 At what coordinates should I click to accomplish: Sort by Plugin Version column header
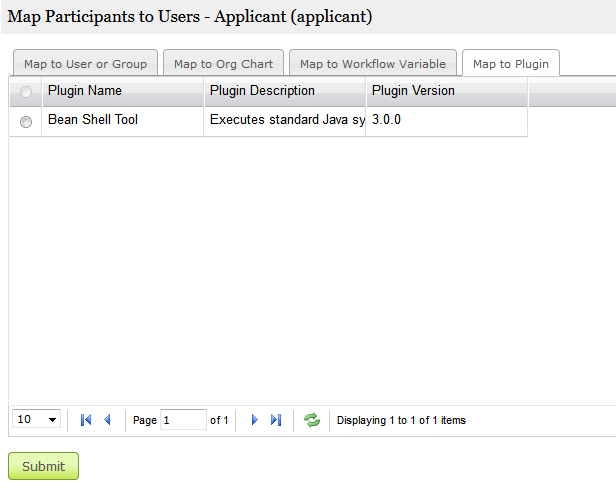tap(445, 91)
